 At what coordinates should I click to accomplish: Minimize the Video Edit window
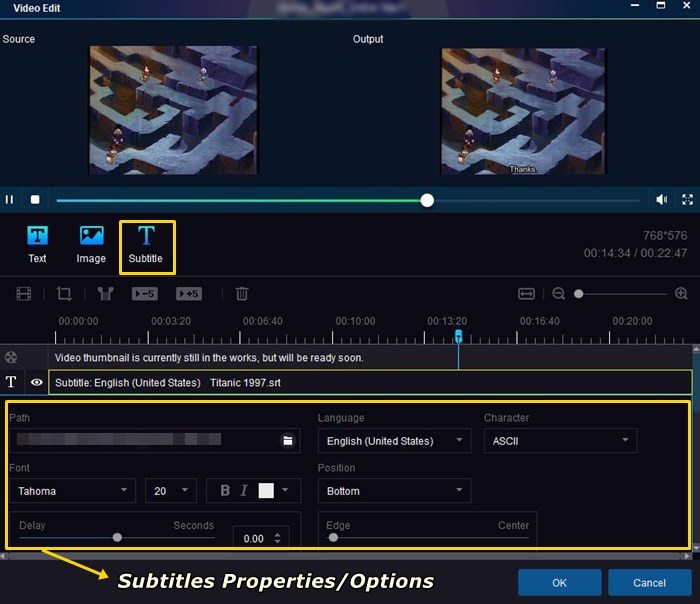[x=635, y=5]
